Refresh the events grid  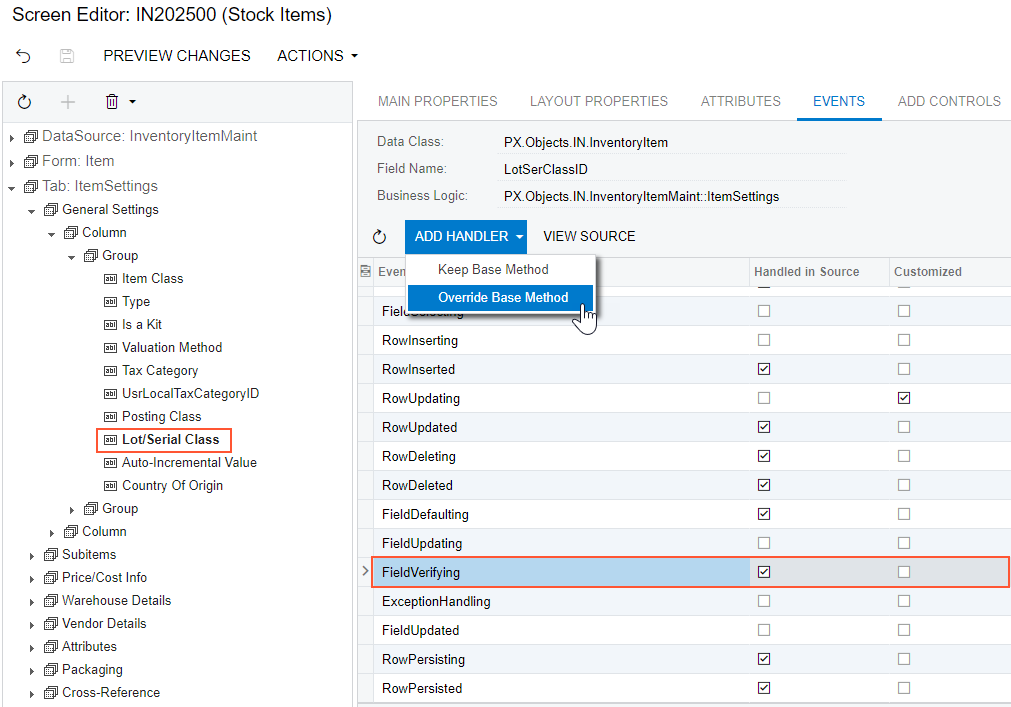click(x=379, y=237)
